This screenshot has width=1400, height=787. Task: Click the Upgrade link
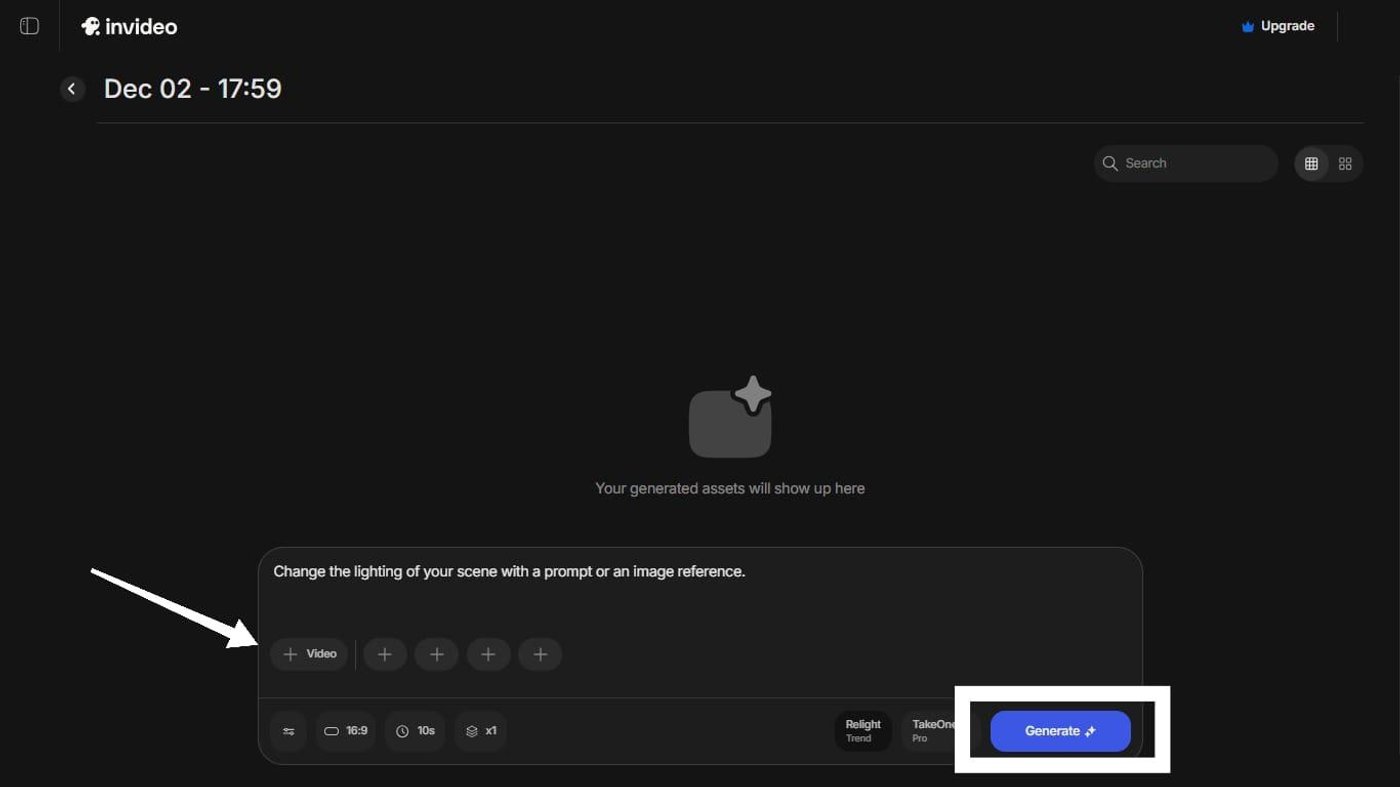(x=1287, y=26)
